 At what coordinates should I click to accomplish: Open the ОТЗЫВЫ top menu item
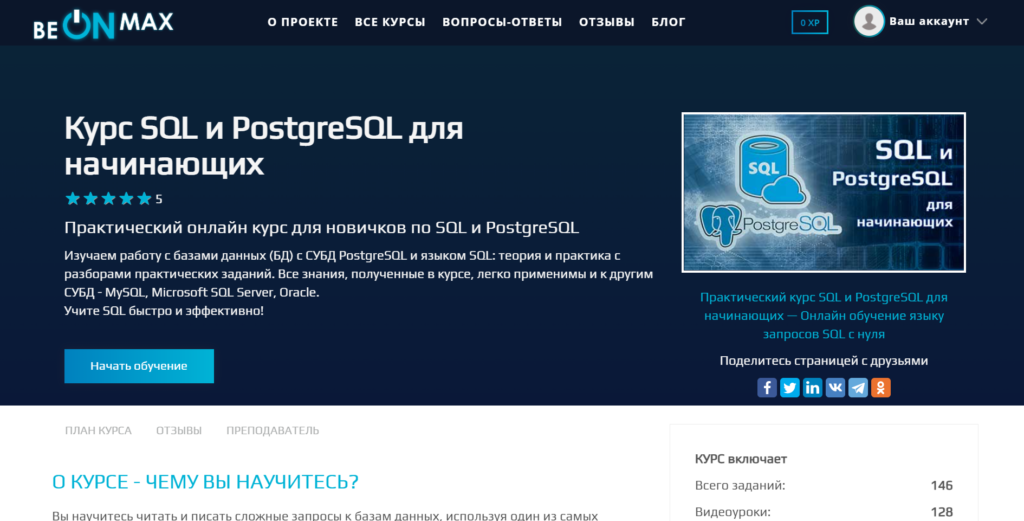(607, 22)
